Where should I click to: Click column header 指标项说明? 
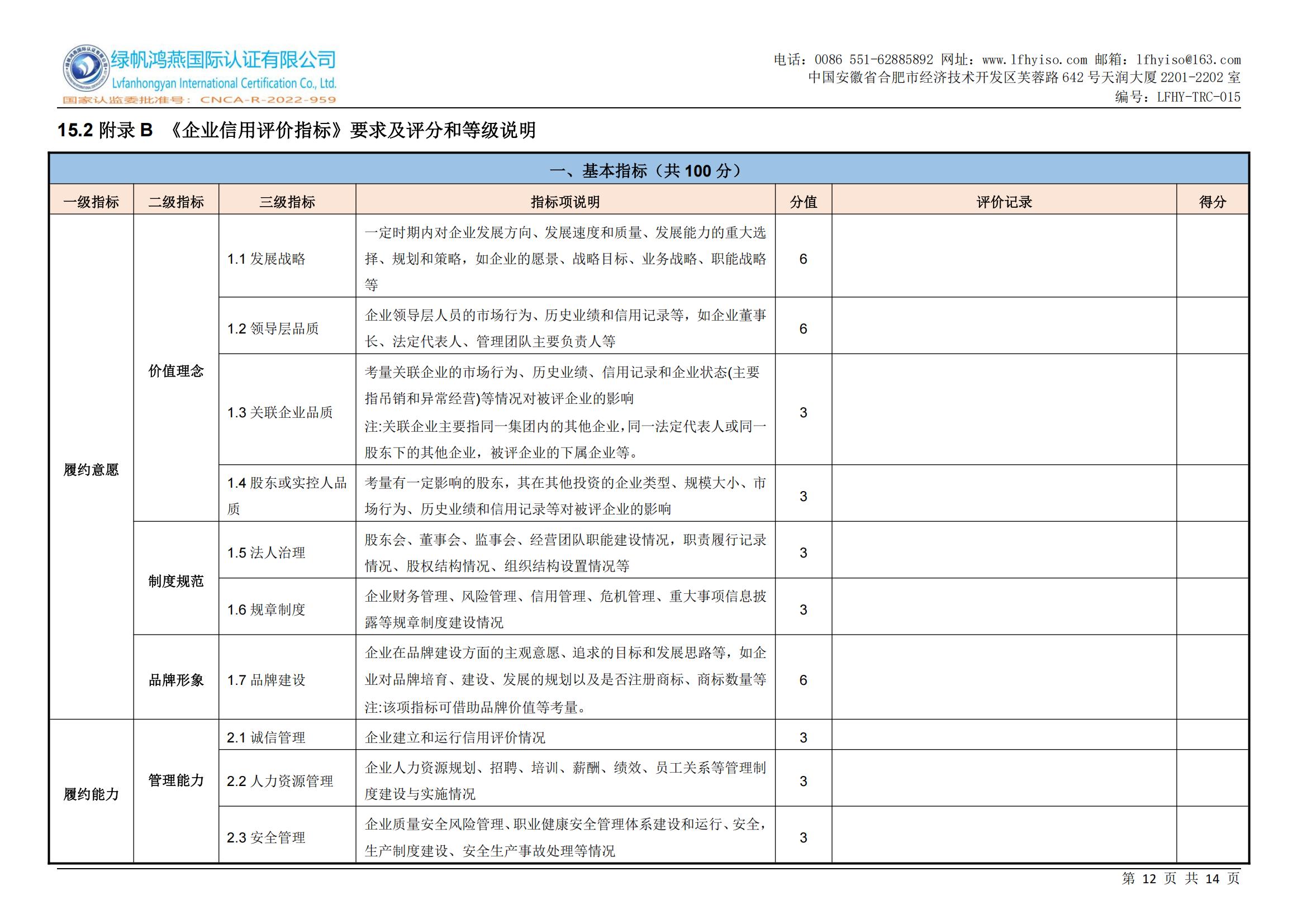[565, 202]
